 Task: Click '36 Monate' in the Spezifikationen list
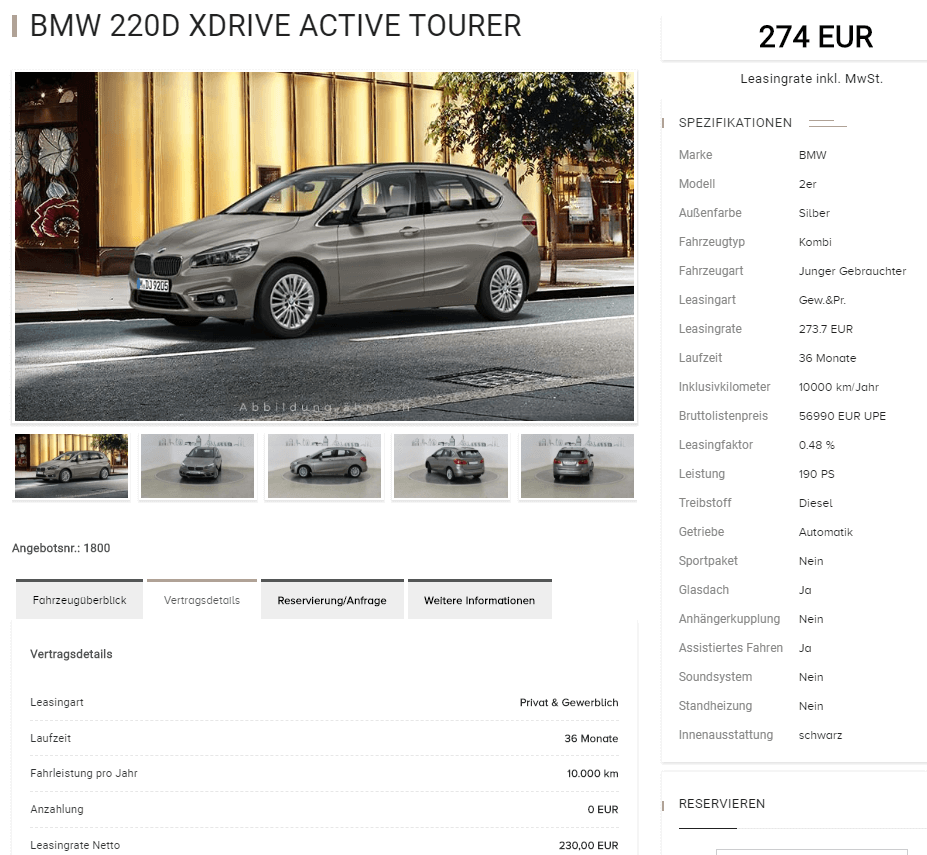827,358
